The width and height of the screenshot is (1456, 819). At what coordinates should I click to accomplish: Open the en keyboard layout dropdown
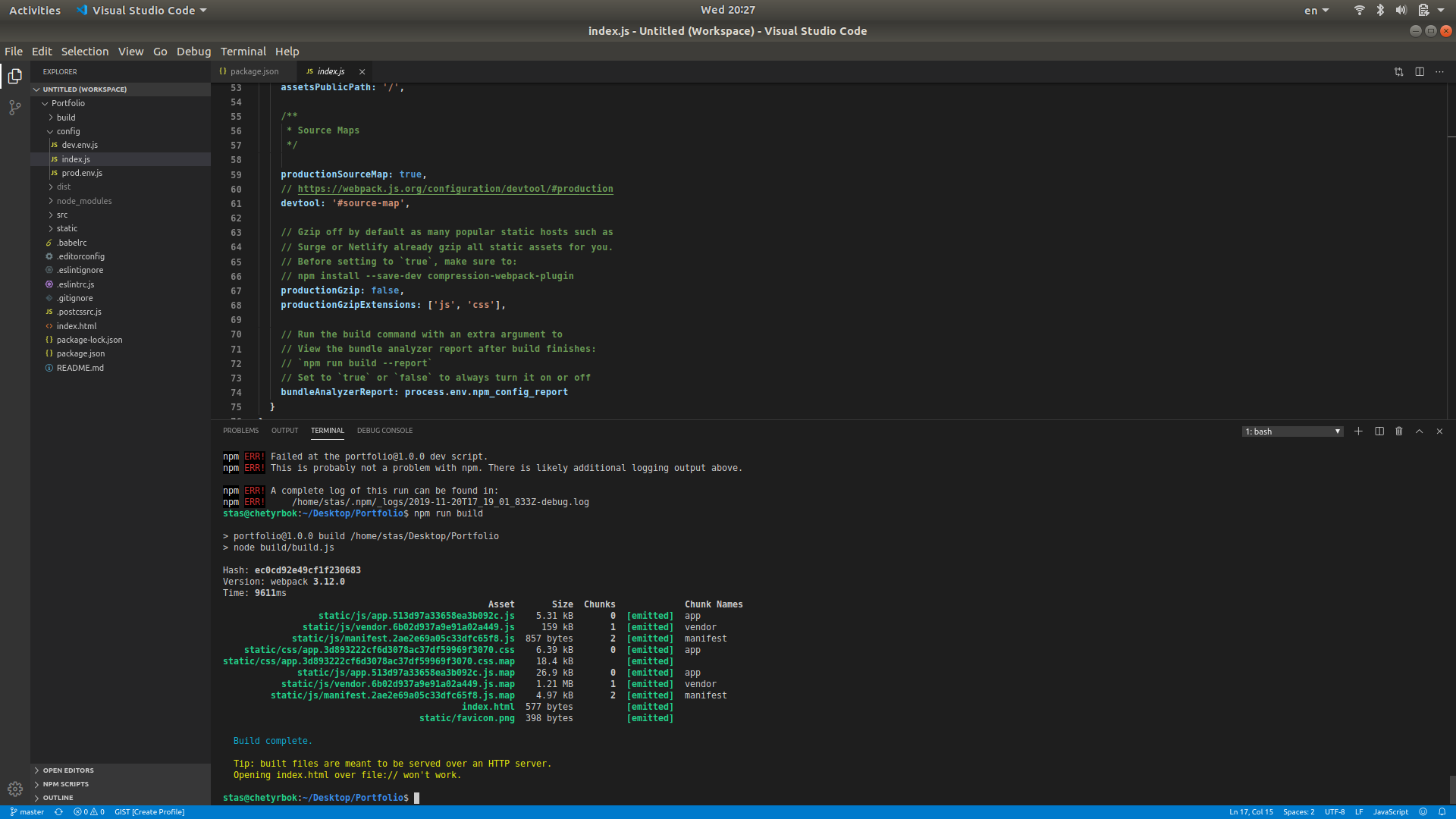point(1316,11)
